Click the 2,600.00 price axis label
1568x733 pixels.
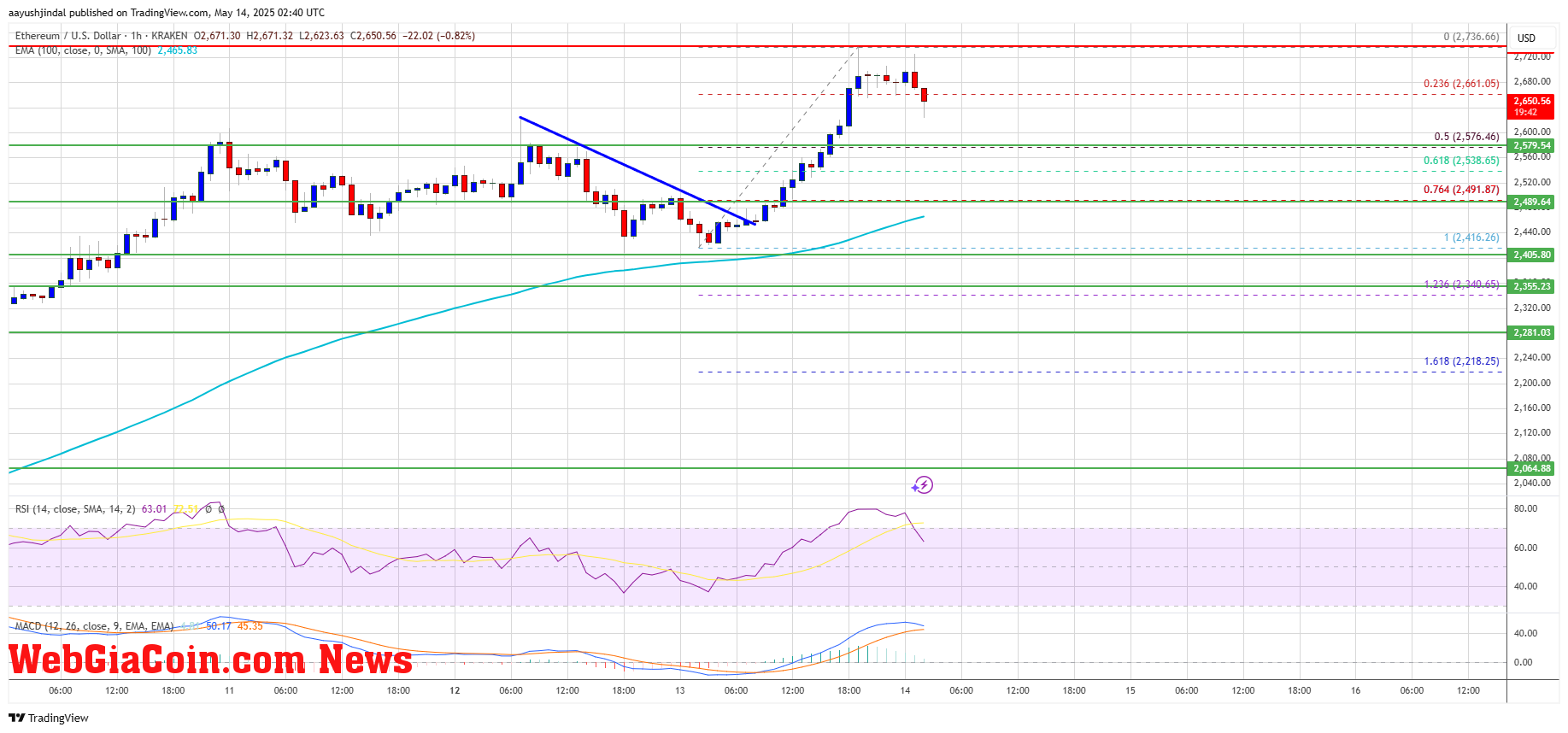(1531, 132)
